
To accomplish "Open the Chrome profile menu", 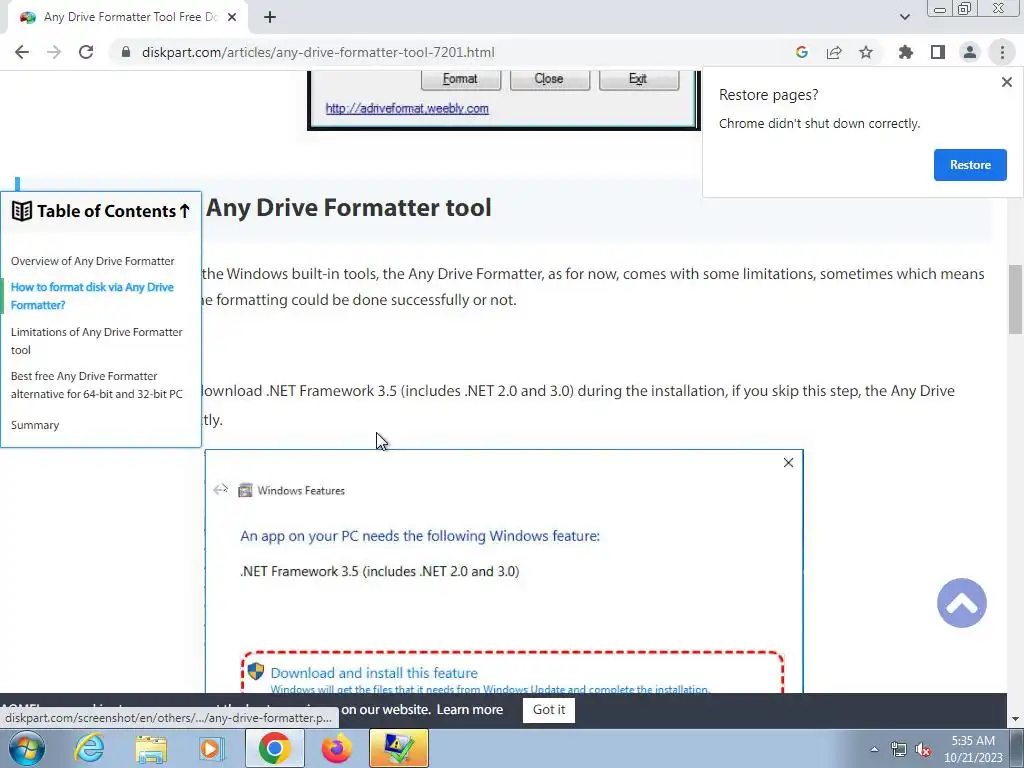I will pyautogui.click(x=970, y=52).
